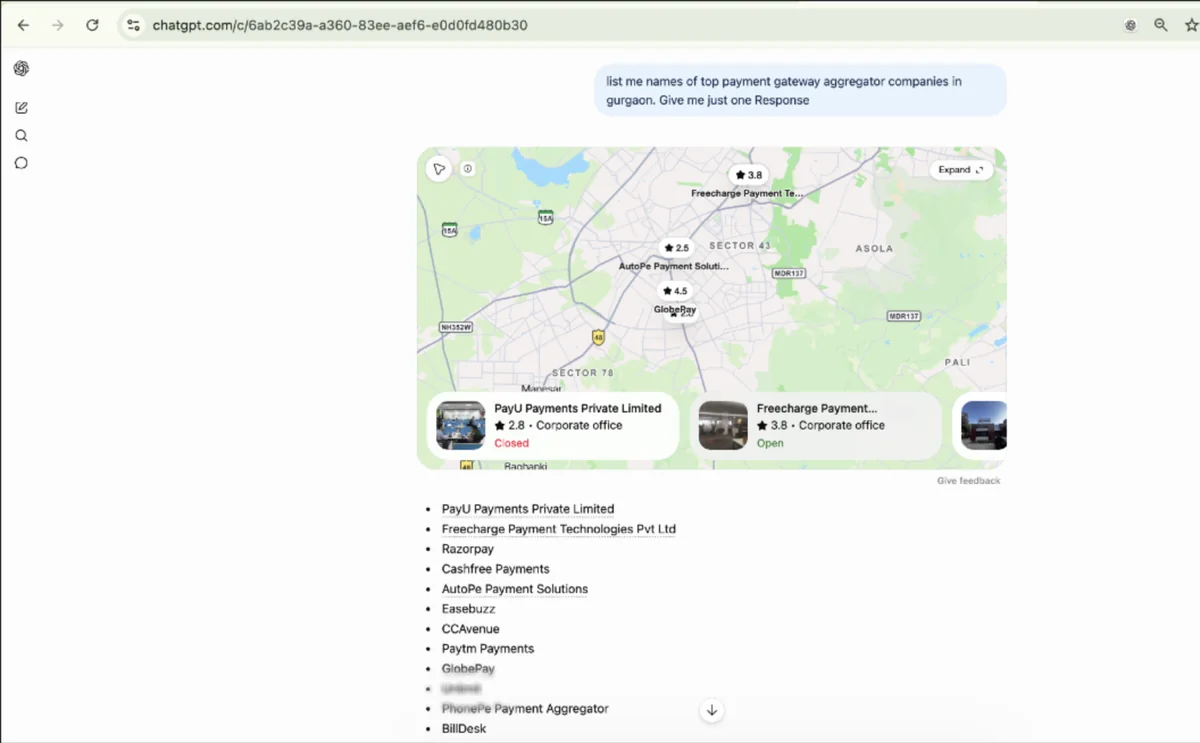The height and width of the screenshot is (743, 1200).
Task: Click the Give feedback link
Action: (968, 481)
